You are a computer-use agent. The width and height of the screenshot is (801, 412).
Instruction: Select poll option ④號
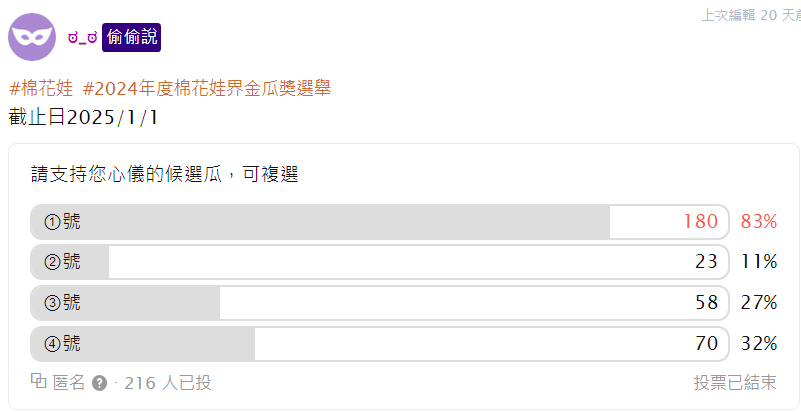(380, 344)
